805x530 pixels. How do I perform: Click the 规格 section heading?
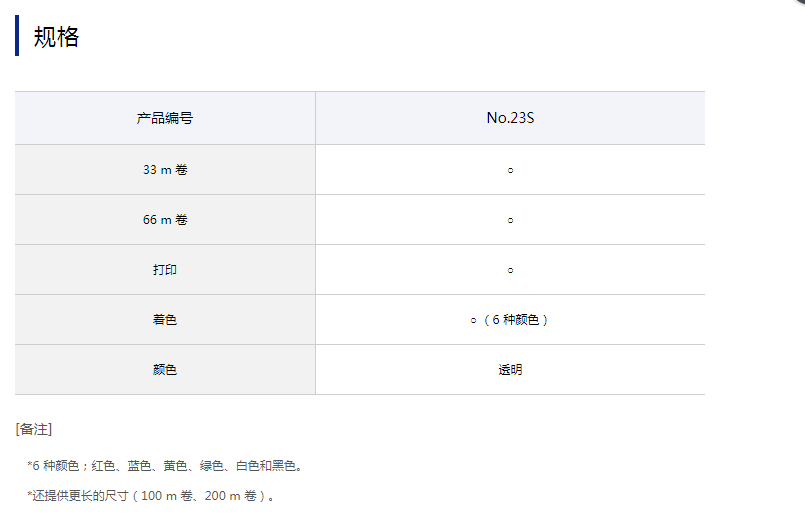56,37
